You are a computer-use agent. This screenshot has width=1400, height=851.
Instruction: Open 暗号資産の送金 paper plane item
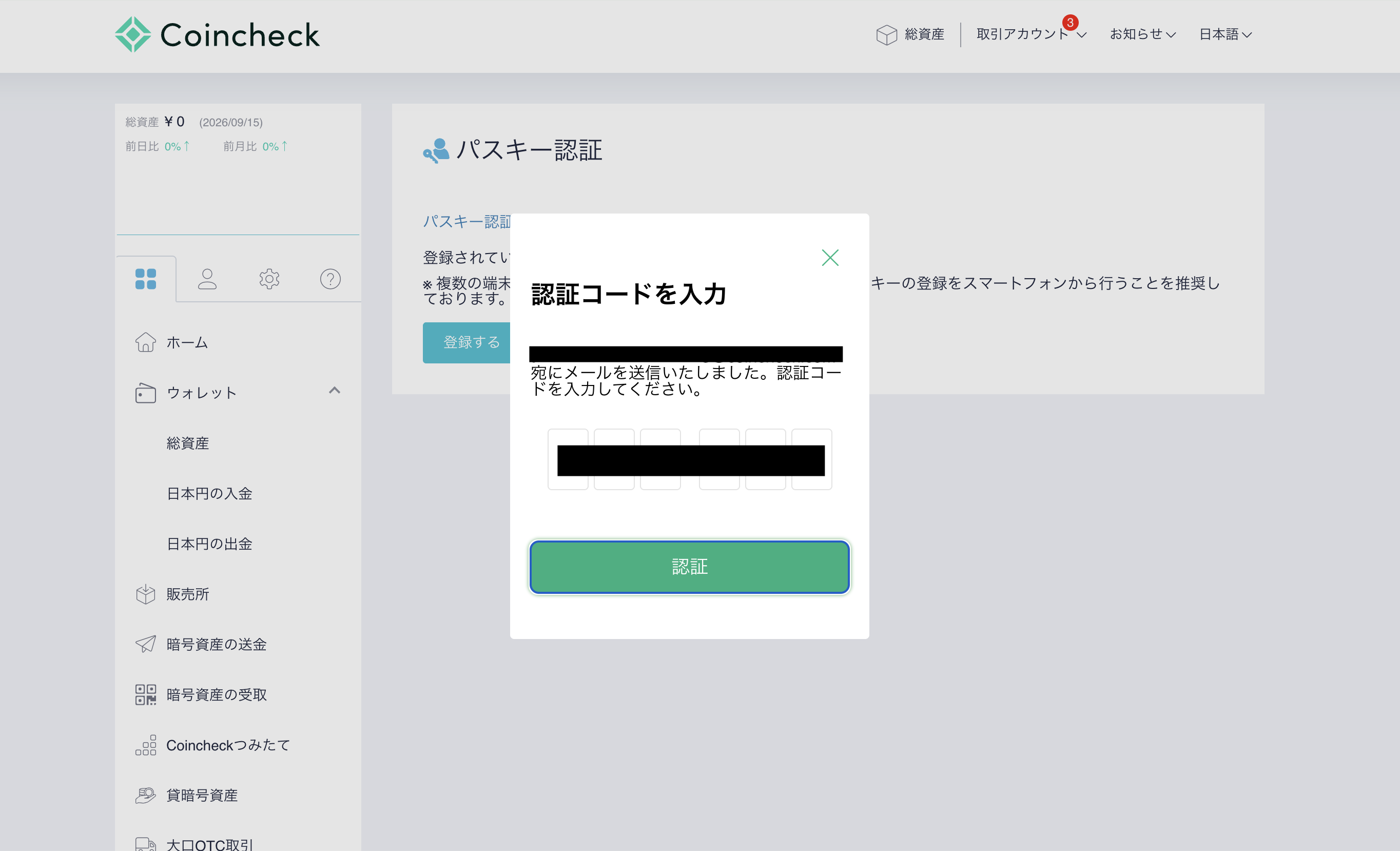point(201,644)
